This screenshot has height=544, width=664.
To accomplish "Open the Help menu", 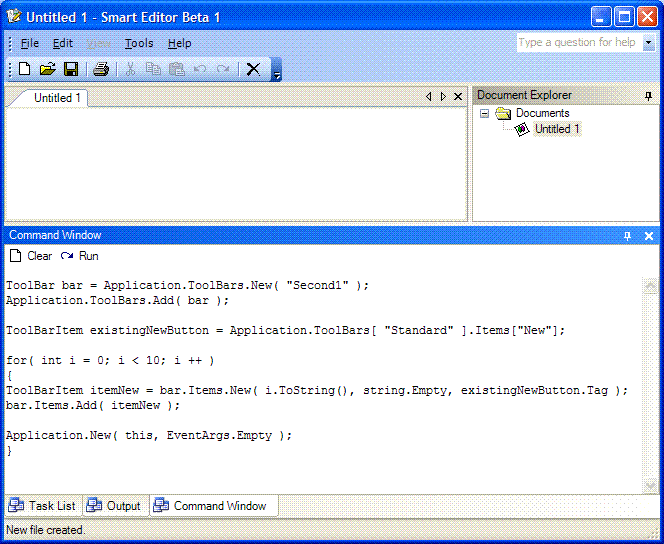I will pyautogui.click(x=180, y=43).
